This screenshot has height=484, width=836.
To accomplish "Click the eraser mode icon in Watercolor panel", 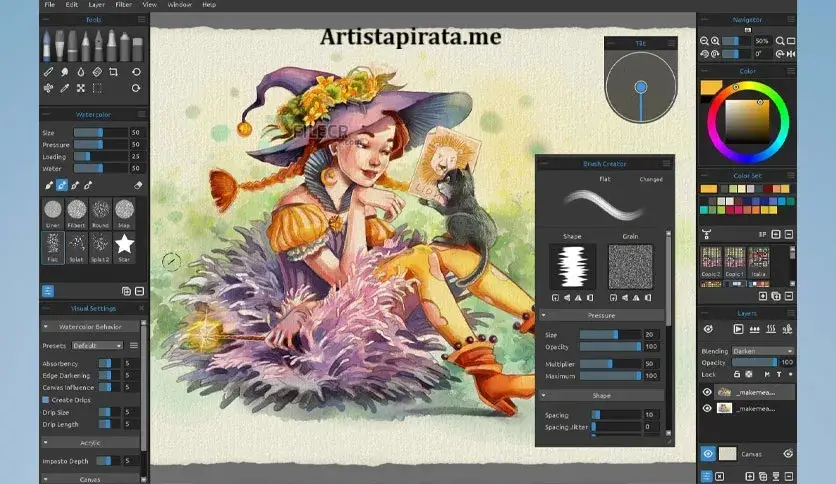I will tap(138, 185).
